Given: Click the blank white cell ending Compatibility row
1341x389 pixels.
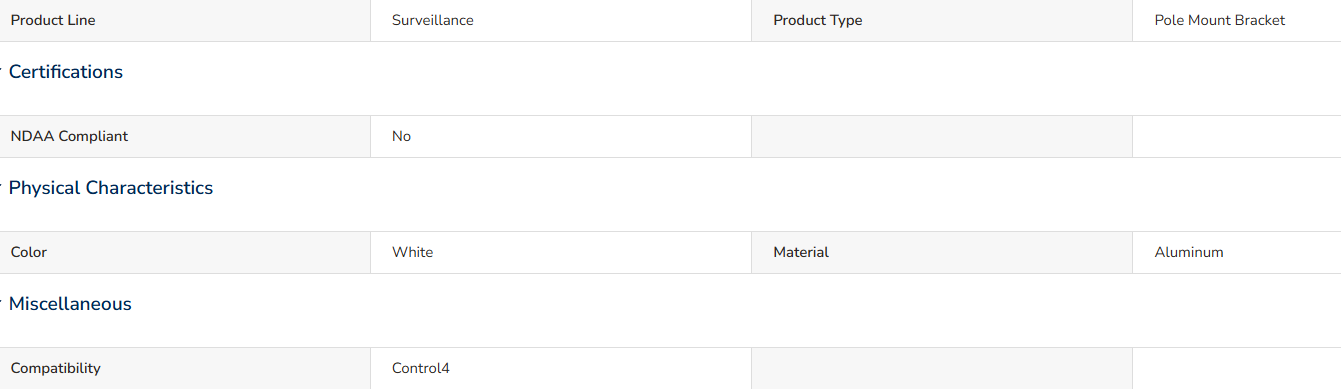Looking at the screenshot, I should click(1237, 368).
